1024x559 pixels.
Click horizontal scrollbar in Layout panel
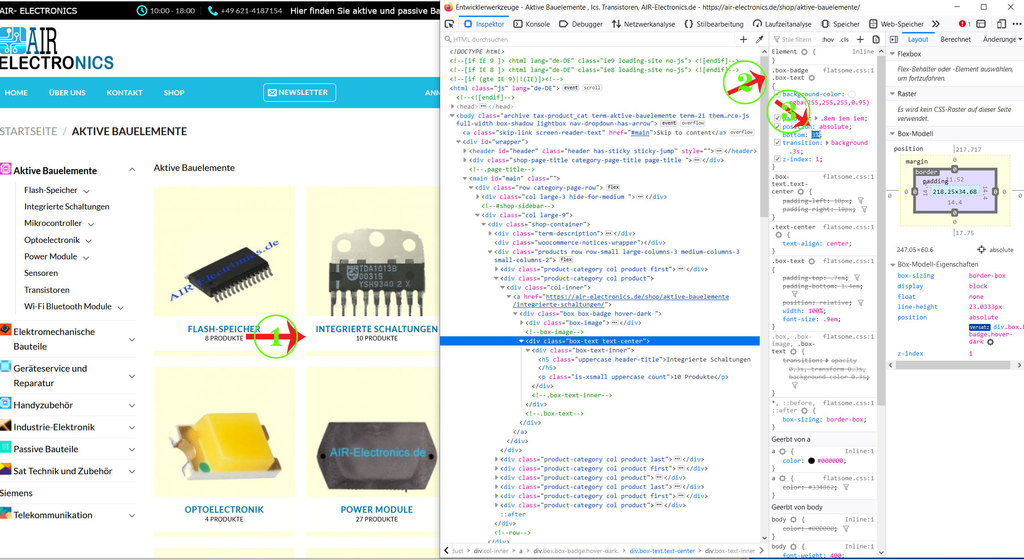953,366
